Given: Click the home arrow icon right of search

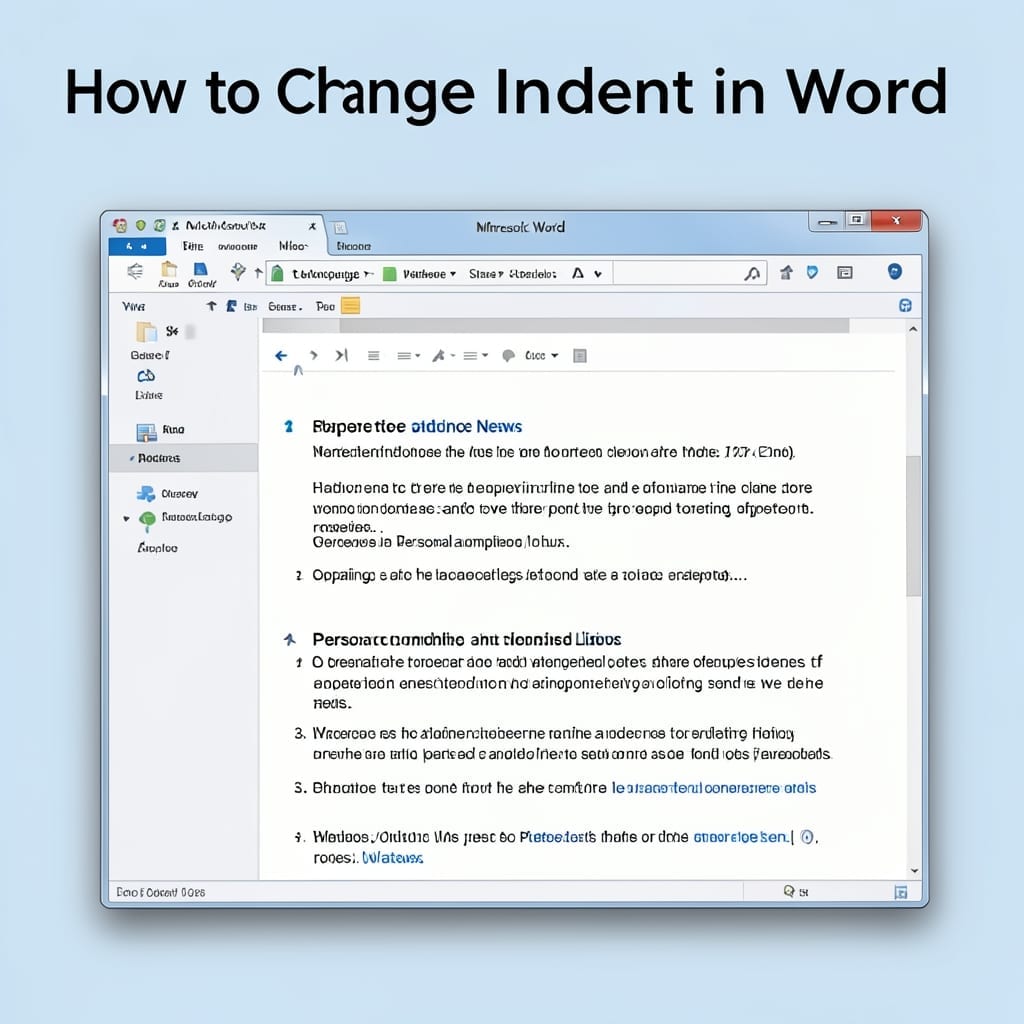Looking at the screenshot, I should (786, 272).
